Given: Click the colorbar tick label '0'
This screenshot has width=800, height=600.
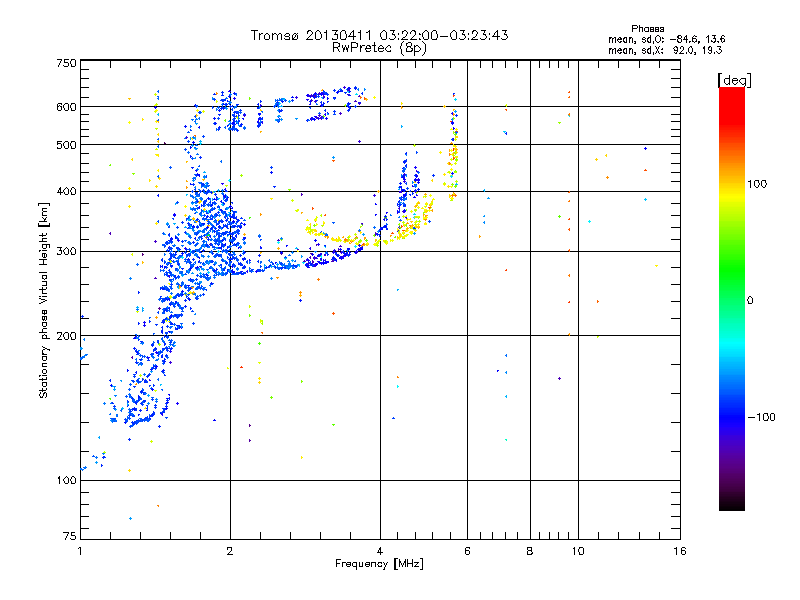Looking at the screenshot, I should [749, 301].
